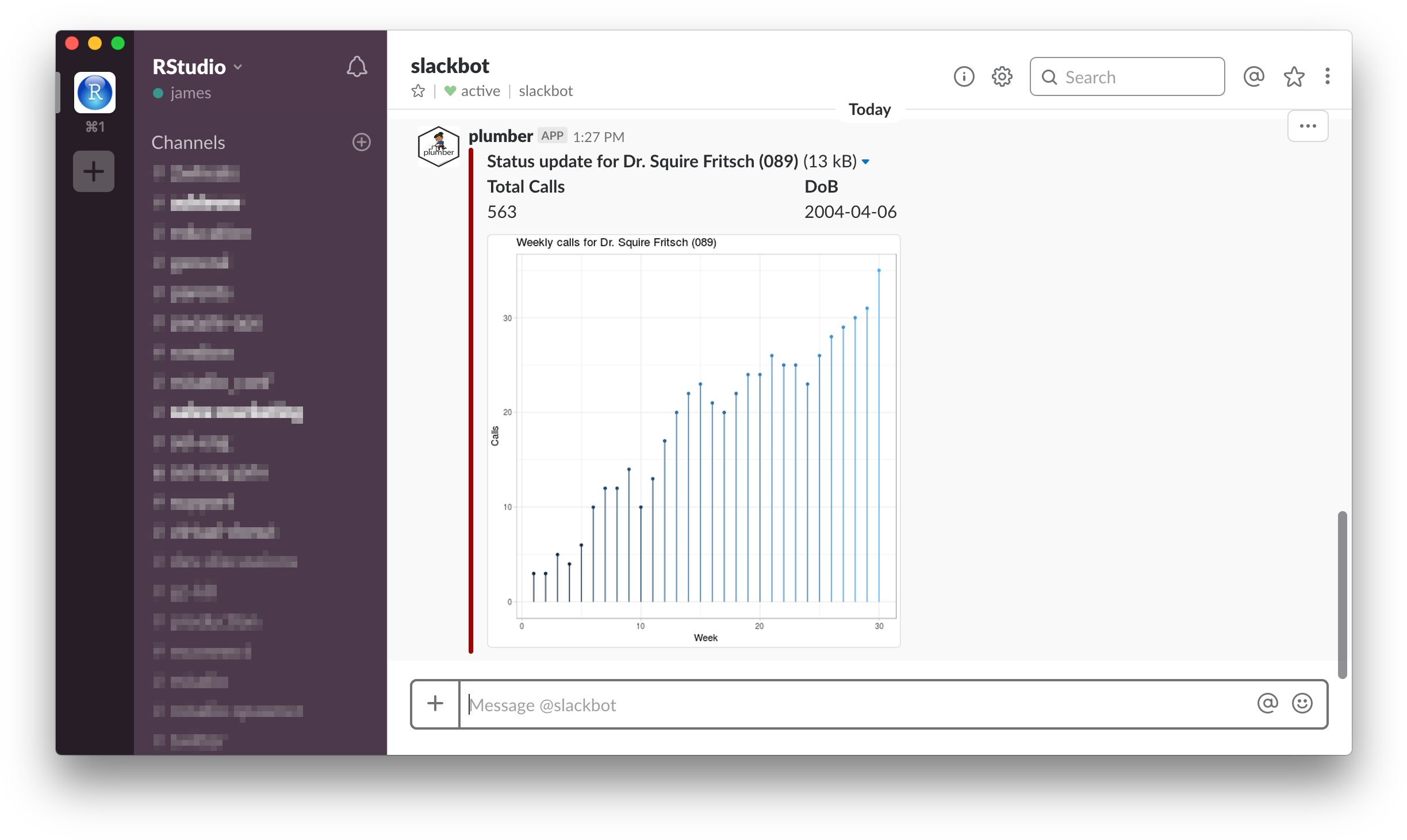Insert a mention from message box
The image size is (1407, 840).
coord(1267,703)
